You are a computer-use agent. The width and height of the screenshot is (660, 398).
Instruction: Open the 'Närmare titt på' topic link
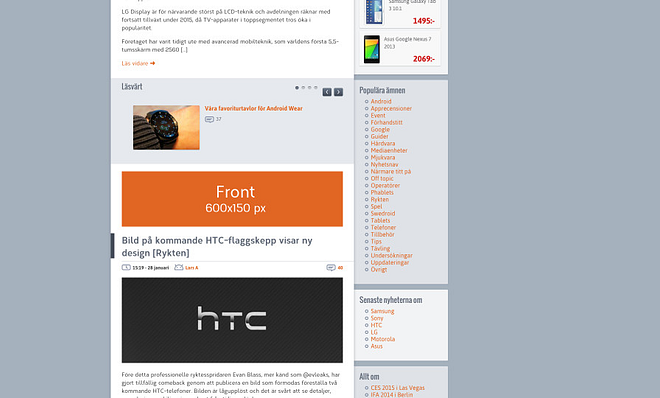391,172
